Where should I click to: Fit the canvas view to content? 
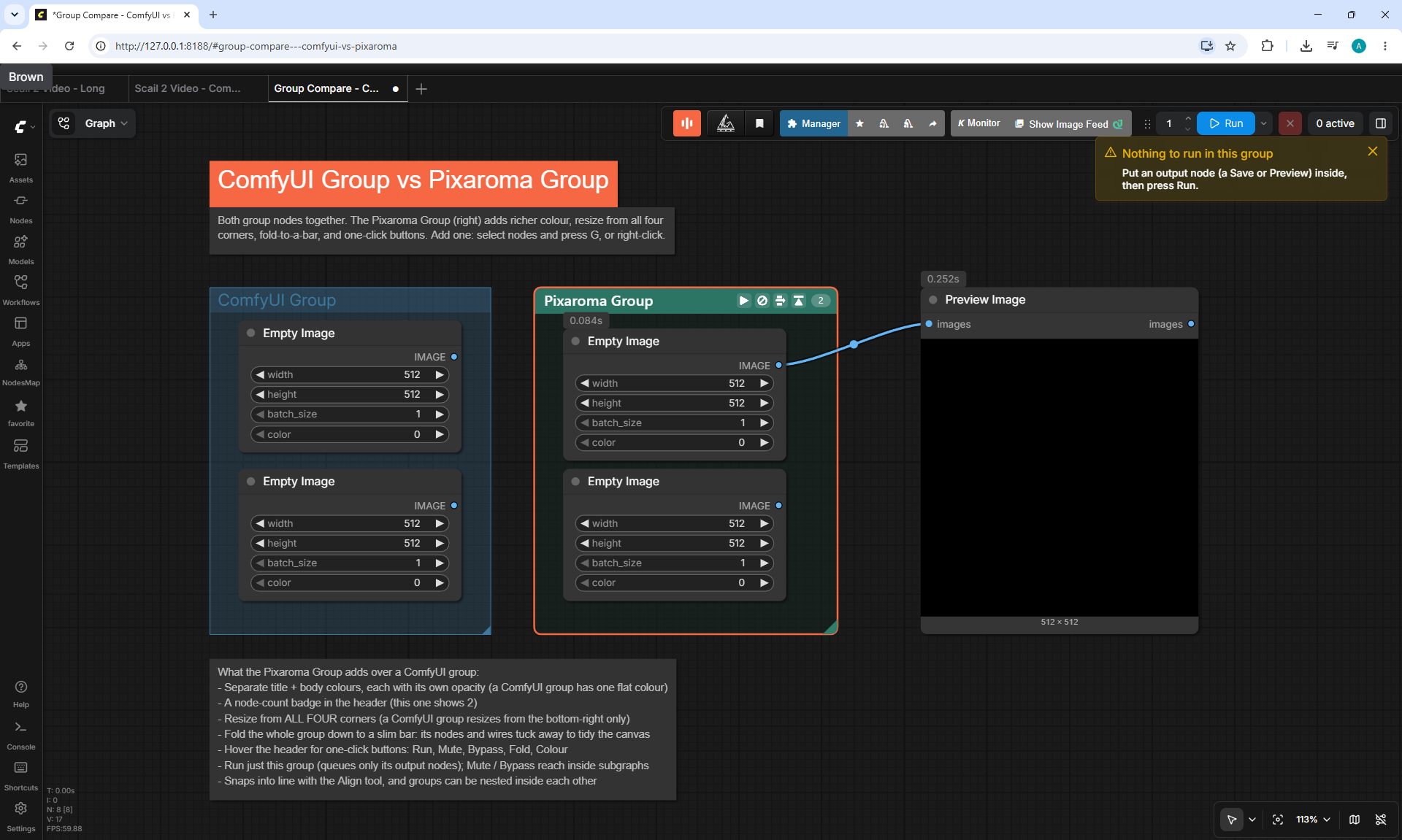(x=1278, y=820)
